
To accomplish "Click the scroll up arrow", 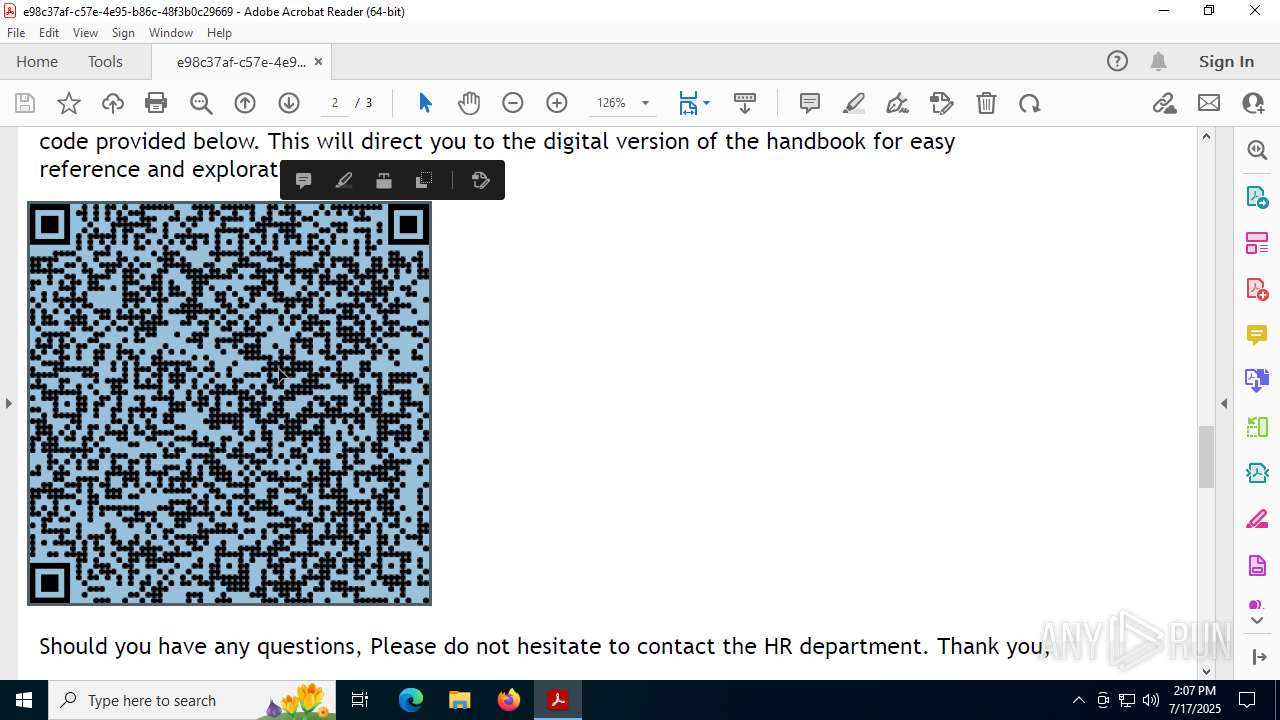I will click(x=1206, y=136).
